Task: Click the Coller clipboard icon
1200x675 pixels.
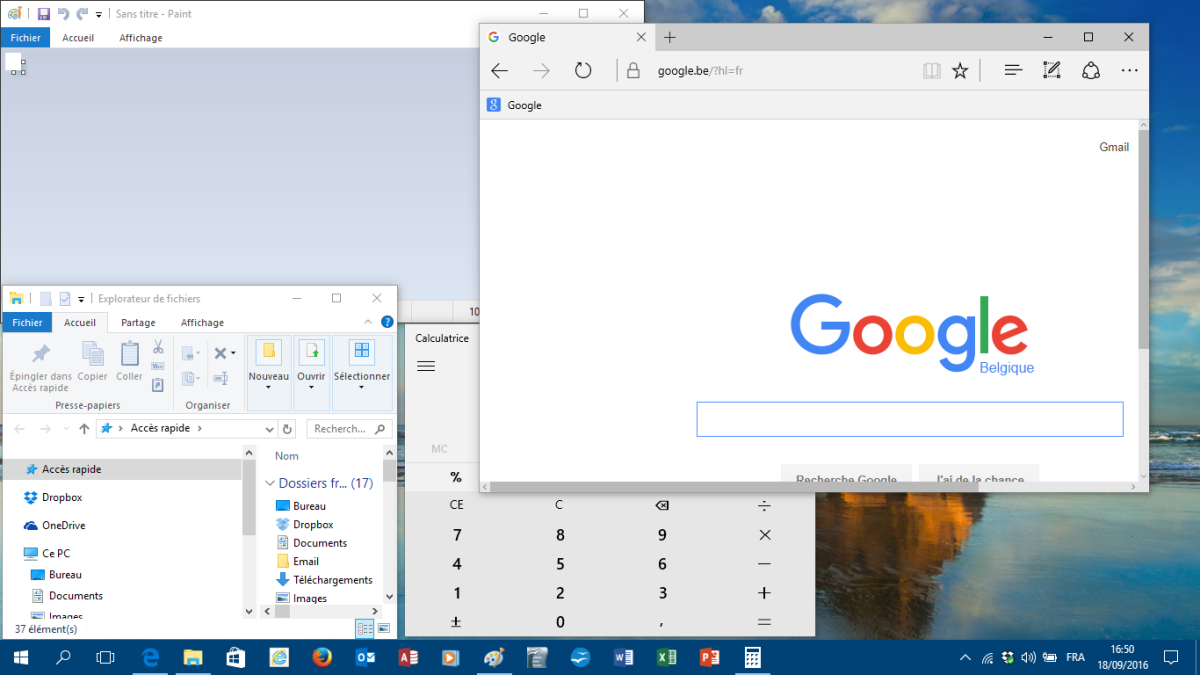Action: point(129,354)
